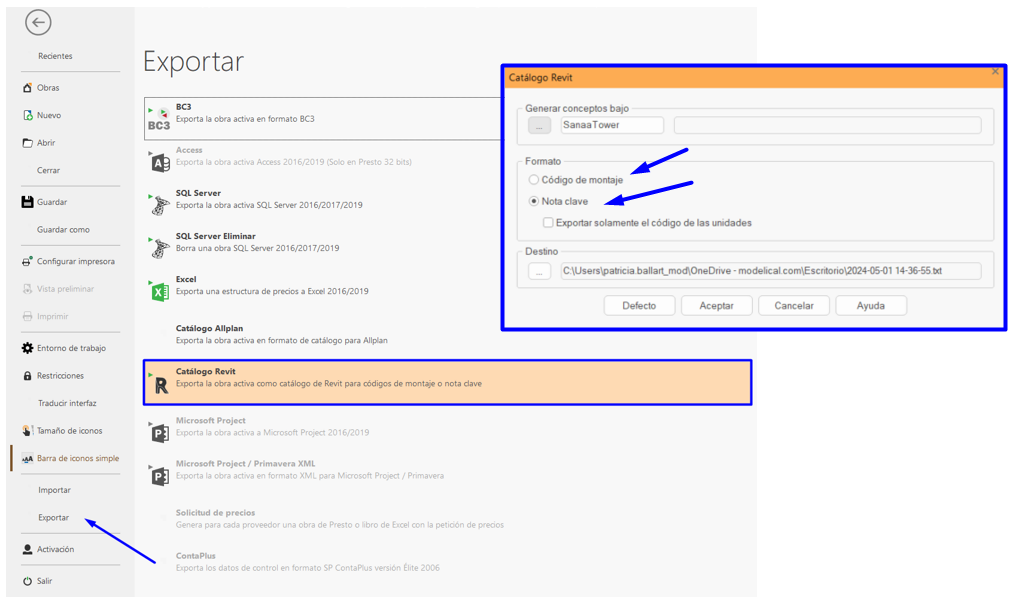Click the SanaaTower concept field
This screenshot has width=1013, height=607.
(x=612, y=125)
